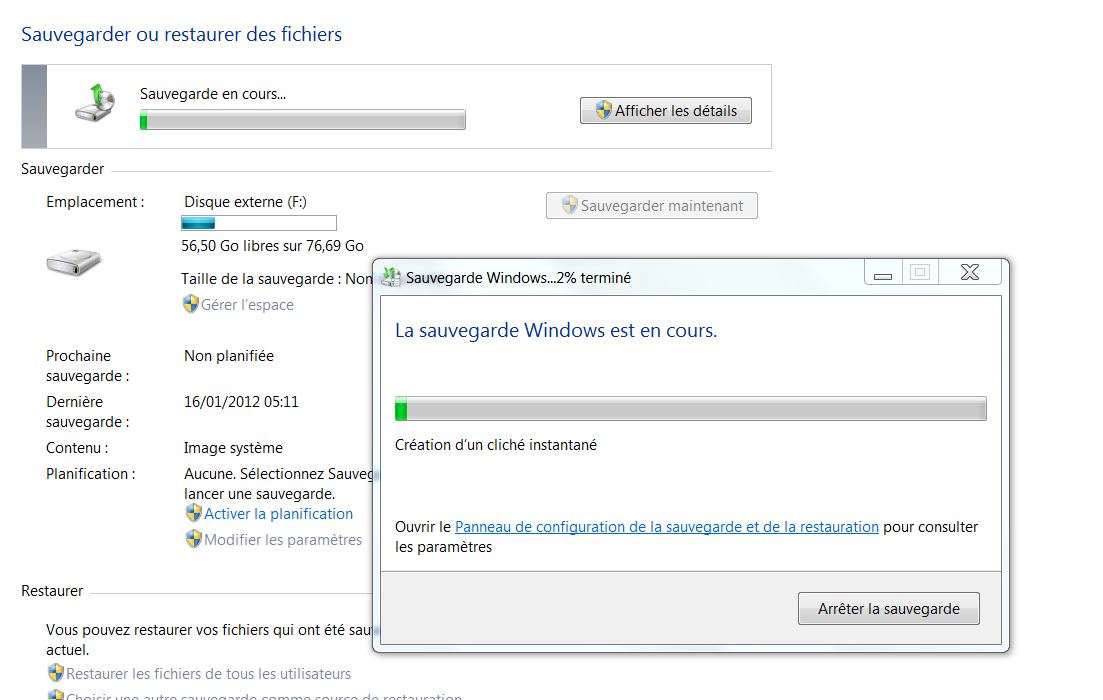Click Activer la planification link
The height and width of the screenshot is (700, 1103).
[279, 514]
